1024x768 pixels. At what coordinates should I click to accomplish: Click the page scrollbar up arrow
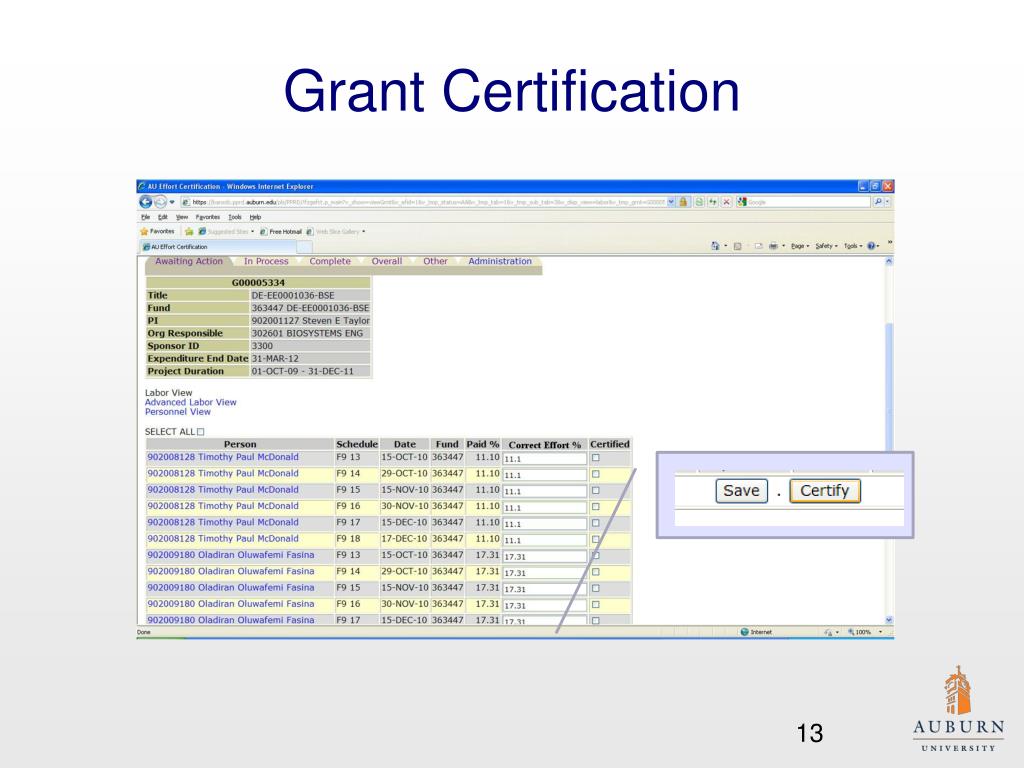point(888,261)
